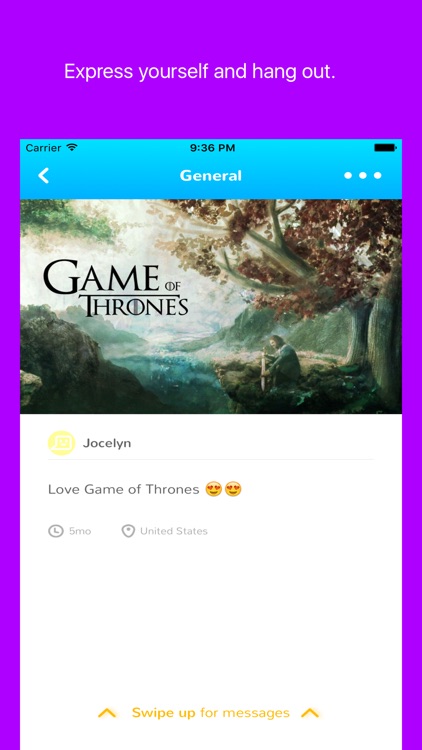This screenshot has width=422, height=750.
Task: Tap Jocelyn's yellow avatar icon
Action: (x=61, y=443)
